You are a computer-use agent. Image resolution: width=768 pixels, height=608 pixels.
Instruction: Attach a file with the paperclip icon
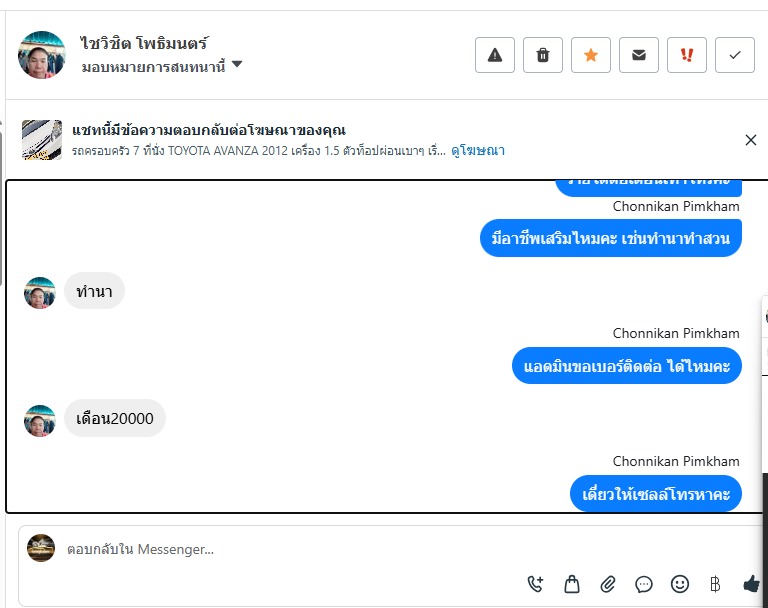608,584
